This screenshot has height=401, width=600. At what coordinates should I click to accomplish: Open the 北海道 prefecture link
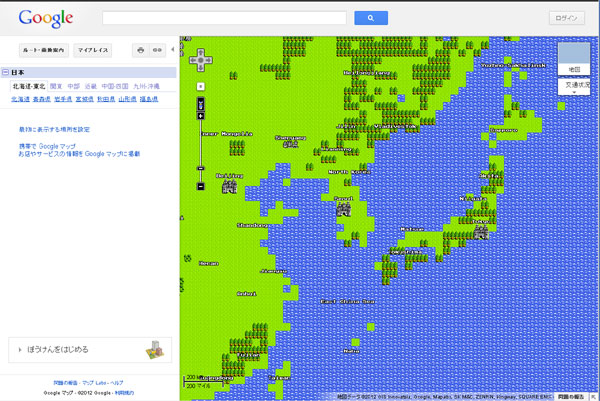(20, 100)
